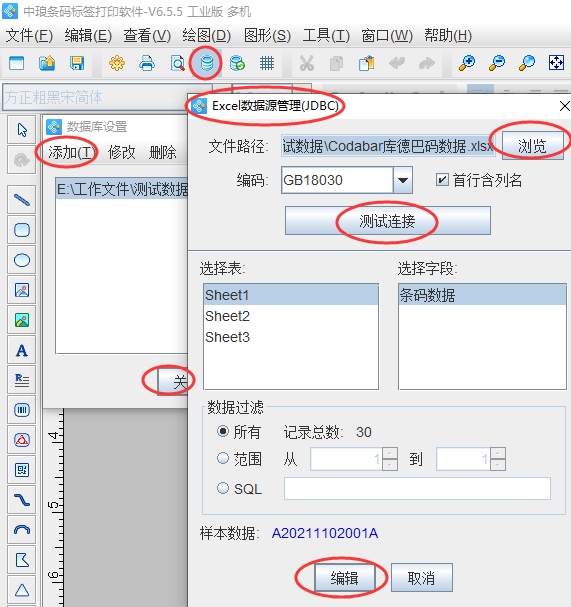Select Sheet2 in the table list
Image resolution: width=571 pixels, height=607 pixels.
(x=291, y=316)
